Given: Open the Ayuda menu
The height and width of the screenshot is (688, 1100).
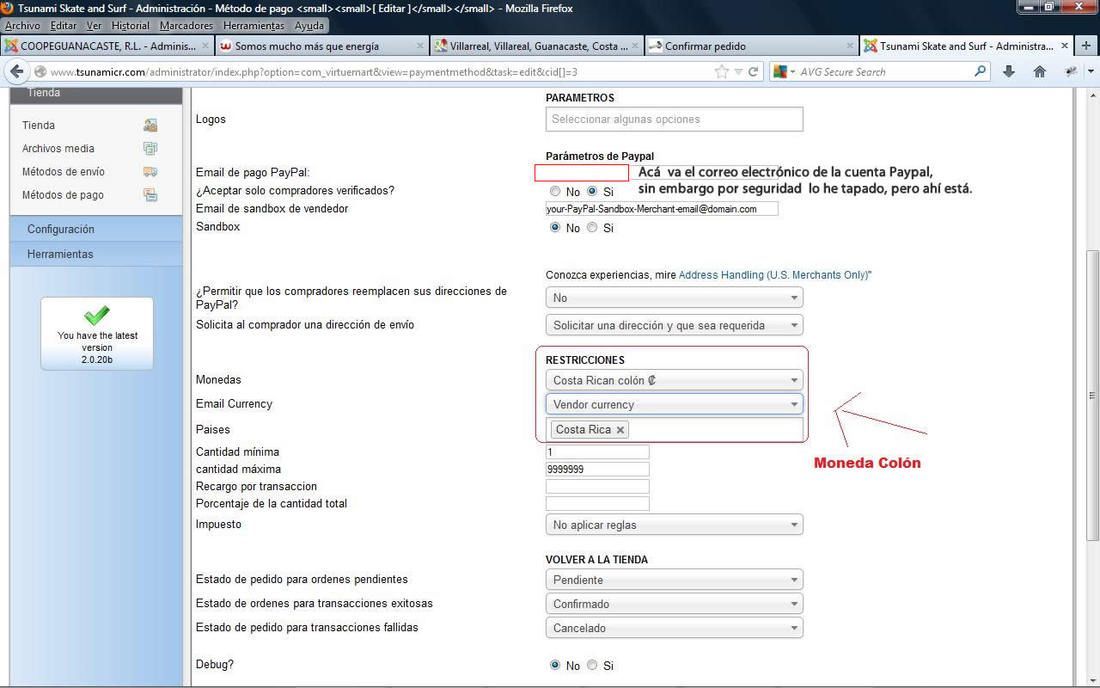Looking at the screenshot, I should point(309,25).
